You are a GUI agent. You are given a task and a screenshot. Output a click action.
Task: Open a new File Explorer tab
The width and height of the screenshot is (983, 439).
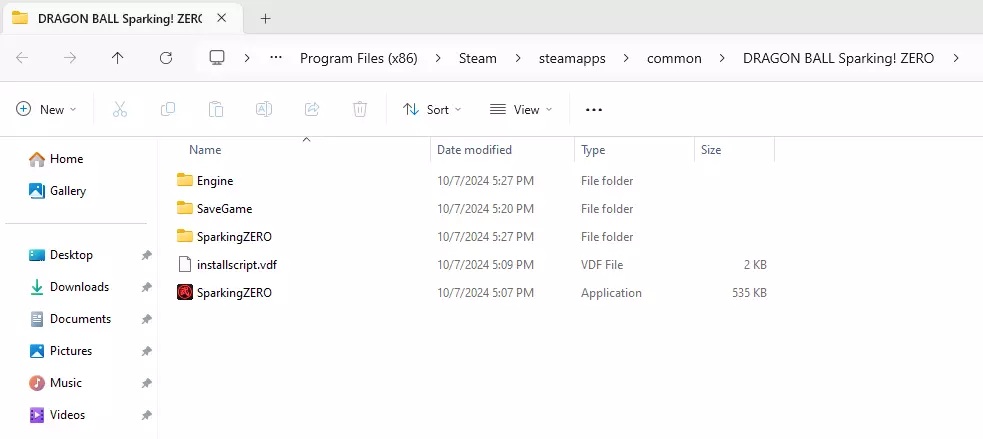[x=265, y=18]
